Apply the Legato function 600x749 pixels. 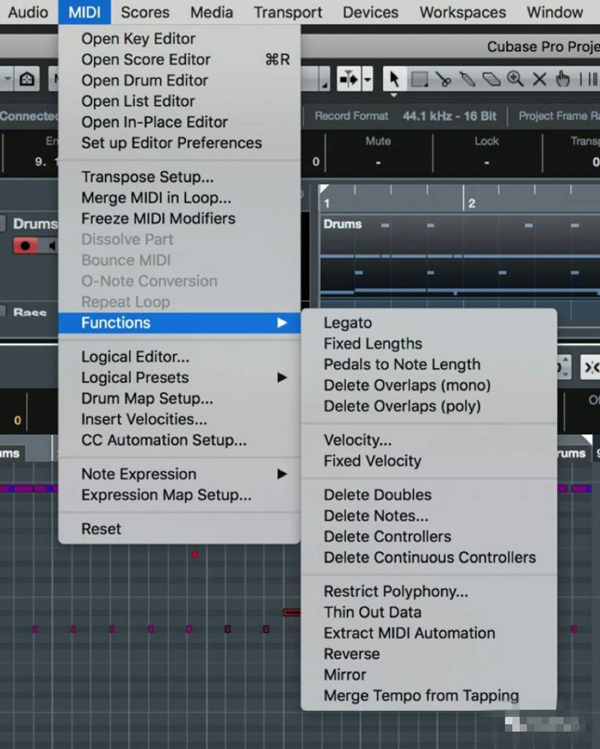click(429, 323)
